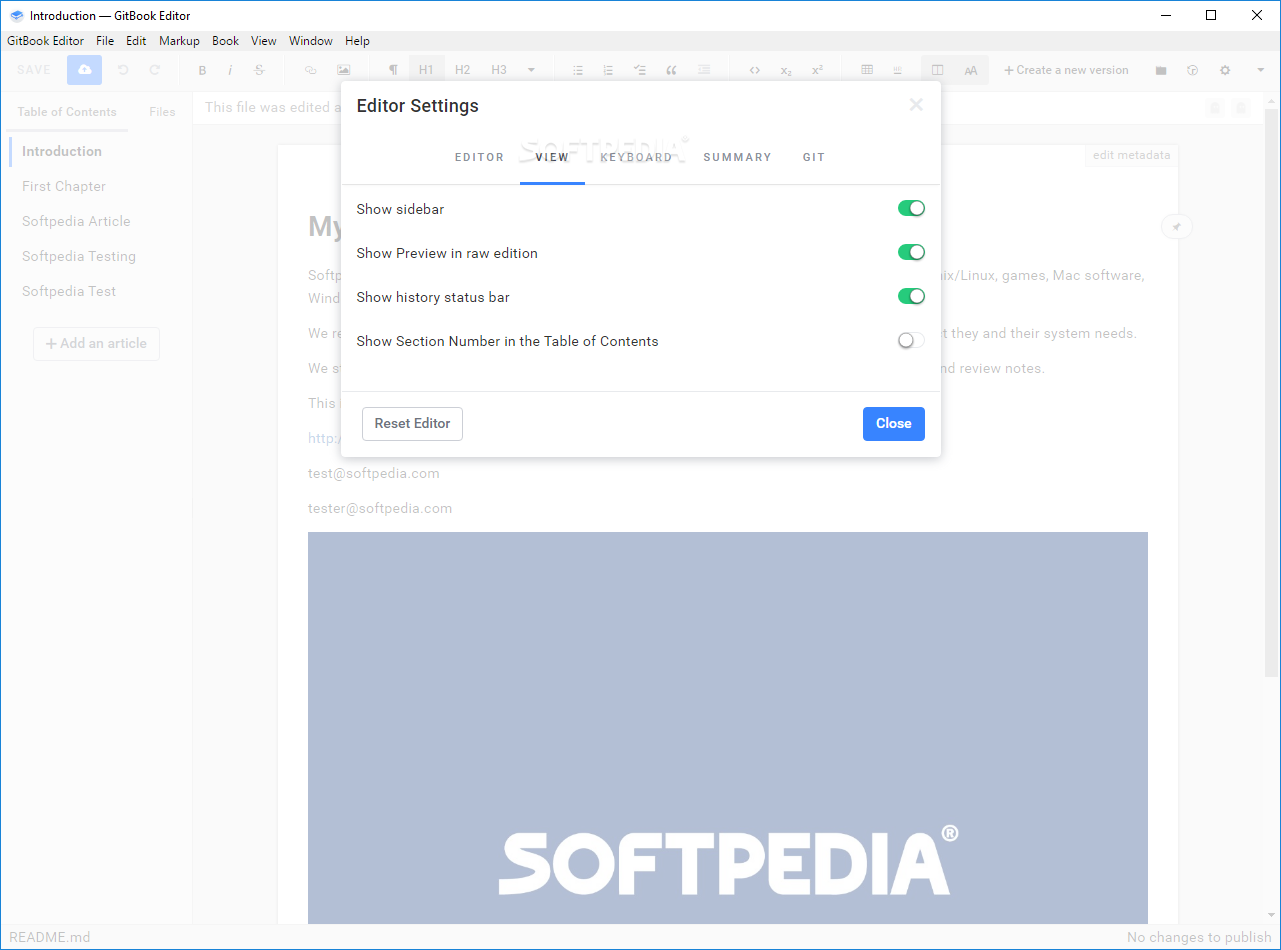Open the folder icon in toolbar
The width and height of the screenshot is (1281, 950).
coord(1161,70)
